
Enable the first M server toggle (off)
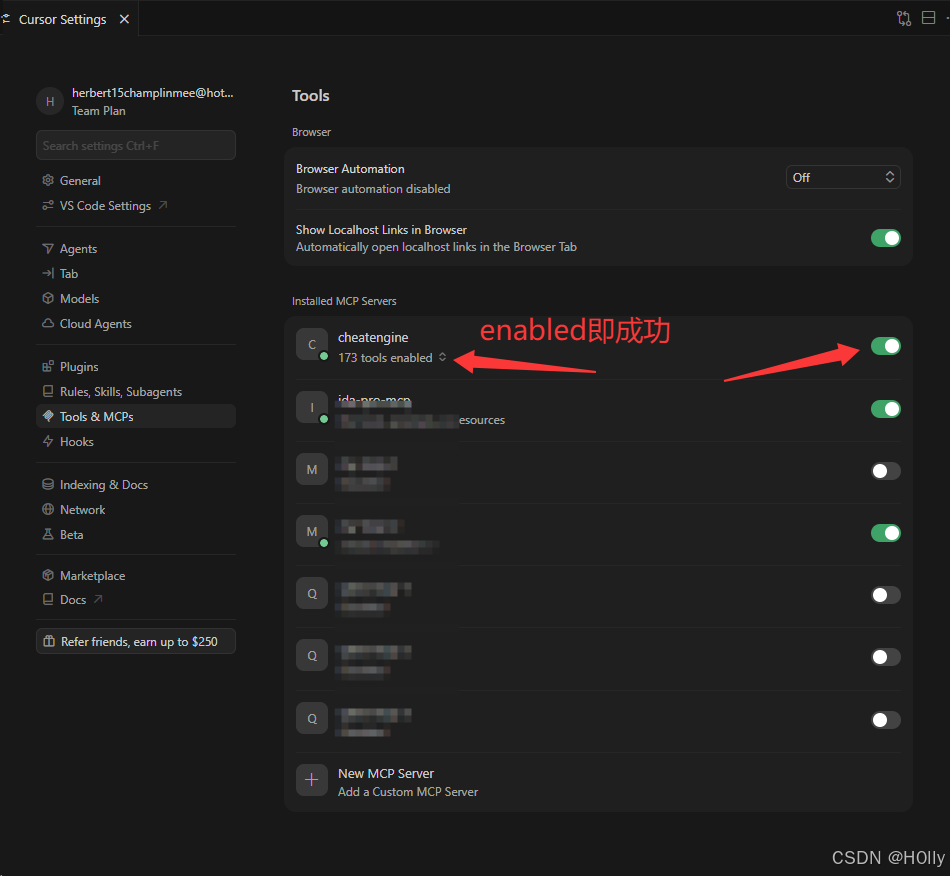click(x=886, y=471)
